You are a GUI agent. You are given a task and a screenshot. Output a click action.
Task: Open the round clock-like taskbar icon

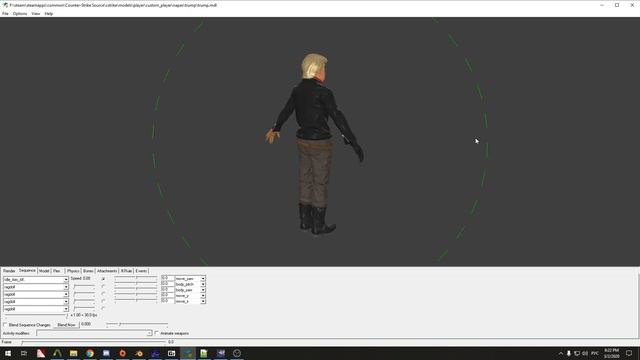click(237, 353)
